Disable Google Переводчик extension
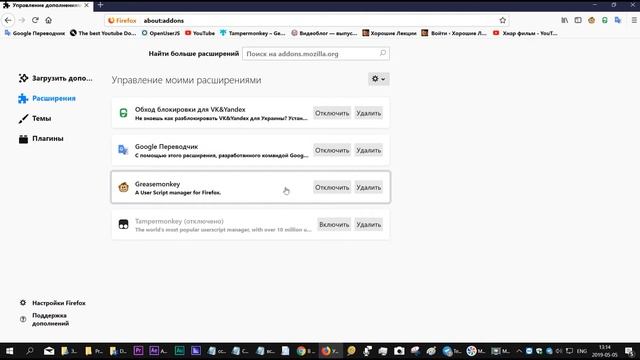Viewport: 640px width, 360px height. point(332,150)
